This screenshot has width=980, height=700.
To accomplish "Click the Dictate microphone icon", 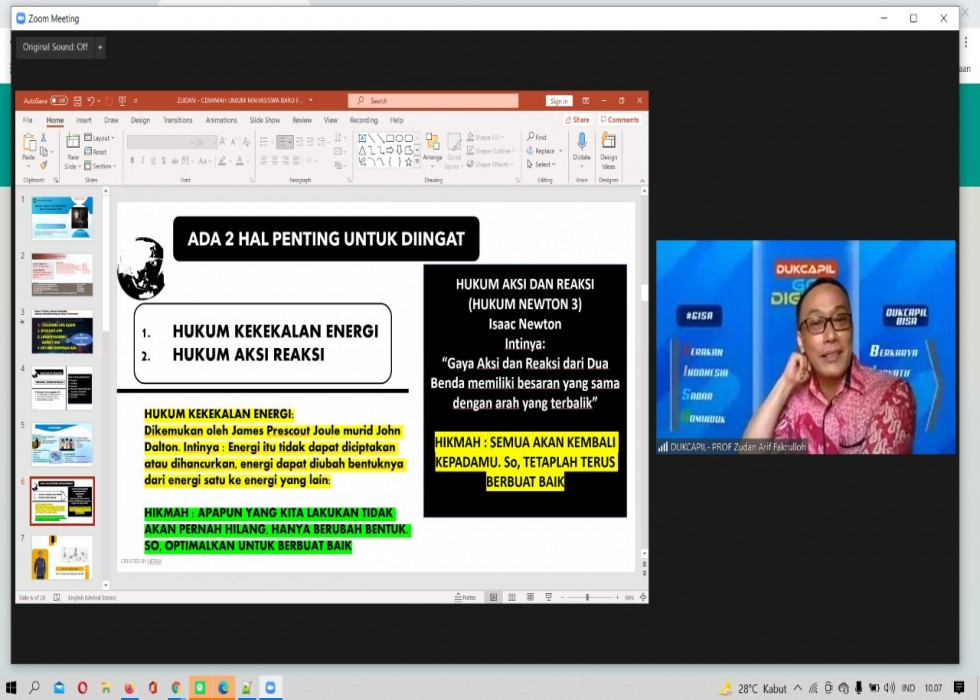I will pyautogui.click(x=581, y=143).
